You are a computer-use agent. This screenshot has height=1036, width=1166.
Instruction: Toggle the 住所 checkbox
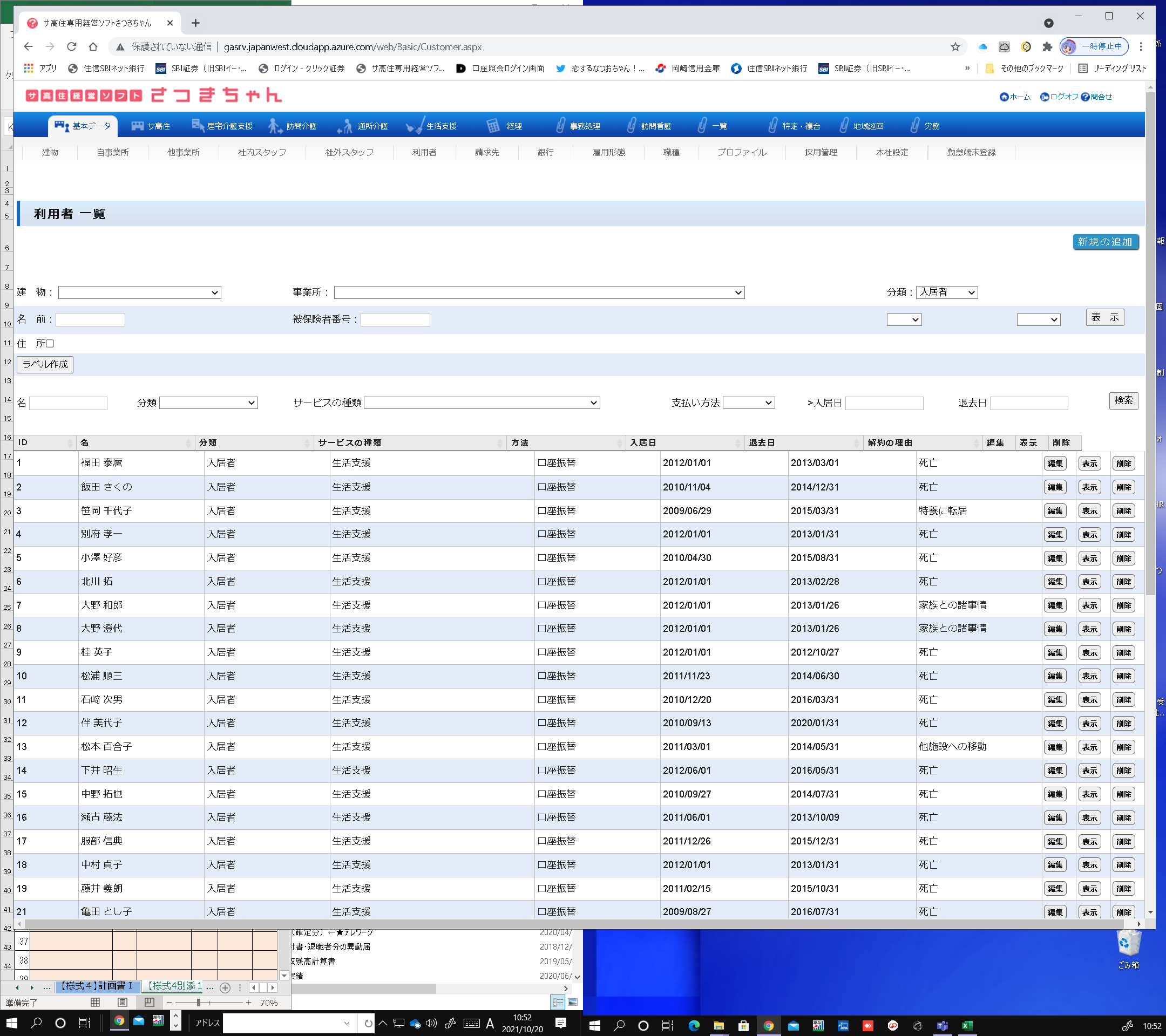(x=50, y=343)
